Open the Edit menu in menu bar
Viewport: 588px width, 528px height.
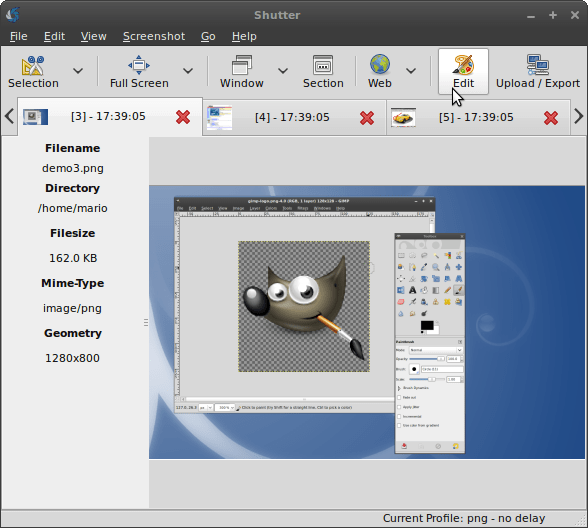click(54, 36)
